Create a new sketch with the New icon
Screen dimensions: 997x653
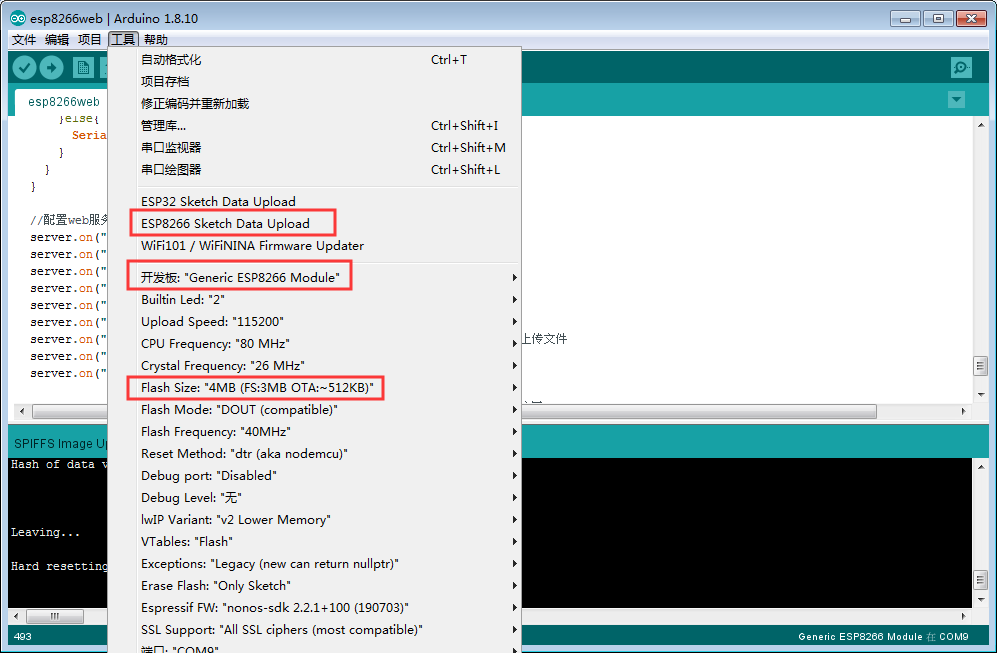pos(83,67)
